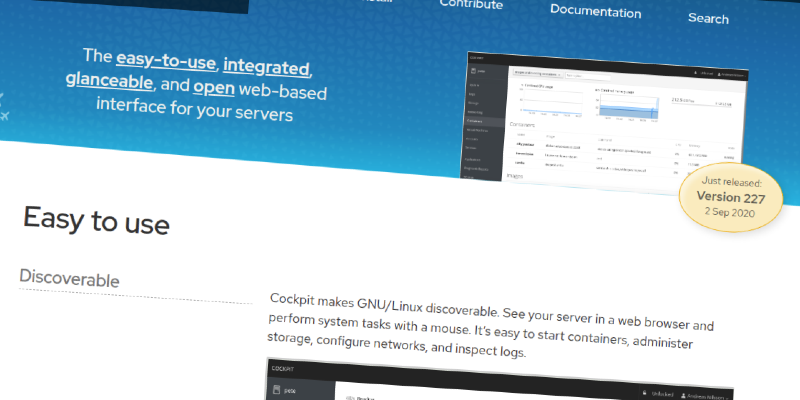Click the memory usage graph in banner screenshot
800x400 pixels.
tap(628, 109)
